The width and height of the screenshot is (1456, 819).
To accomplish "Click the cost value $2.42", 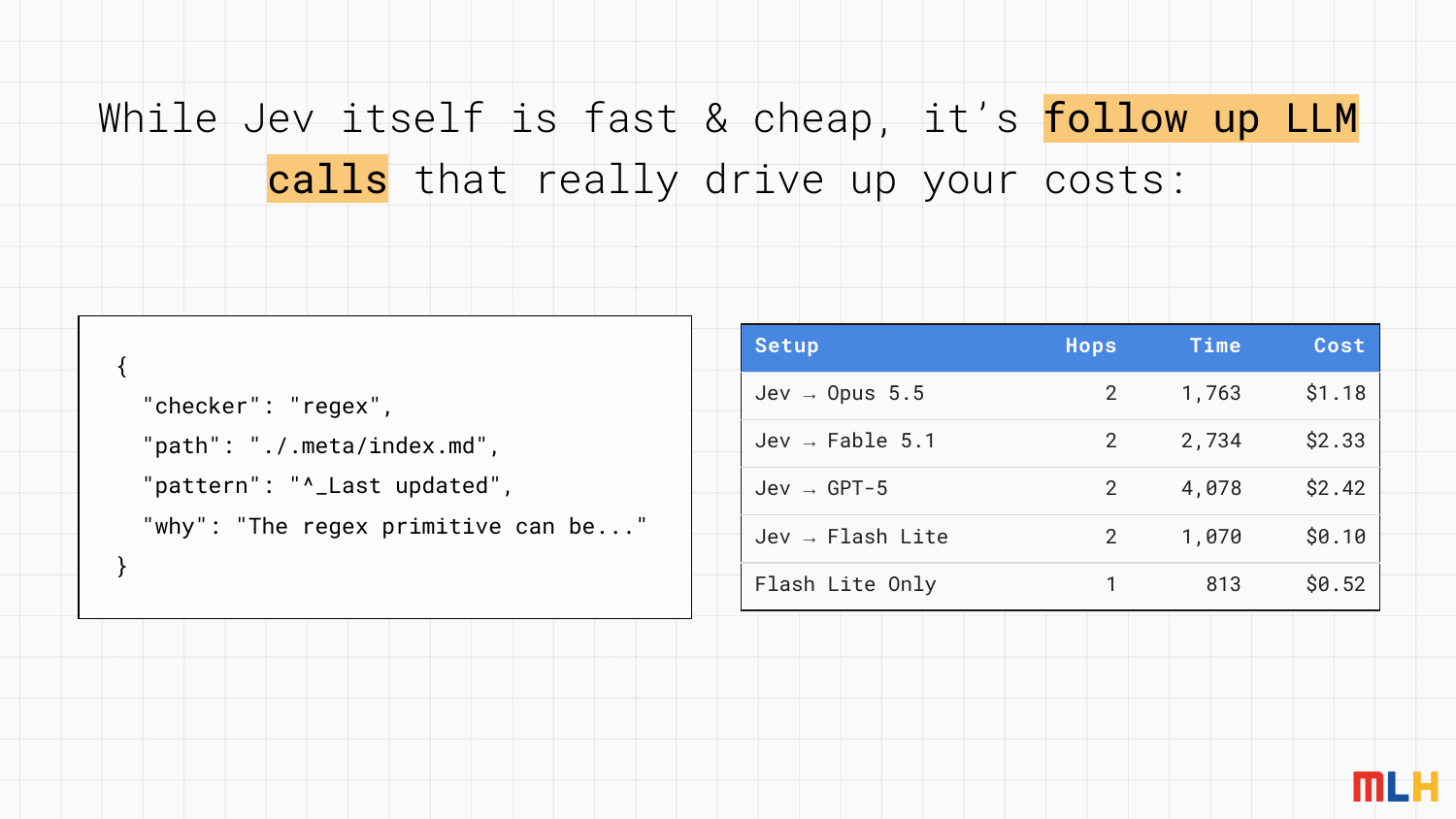I will [x=1336, y=489].
